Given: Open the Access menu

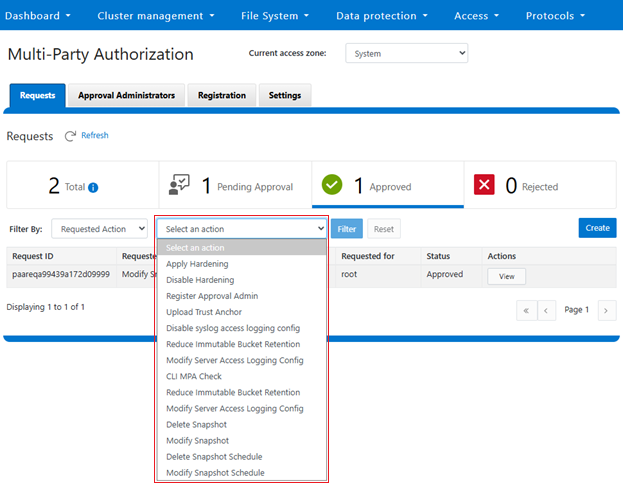Looking at the screenshot, I should [x=476, y=16].
